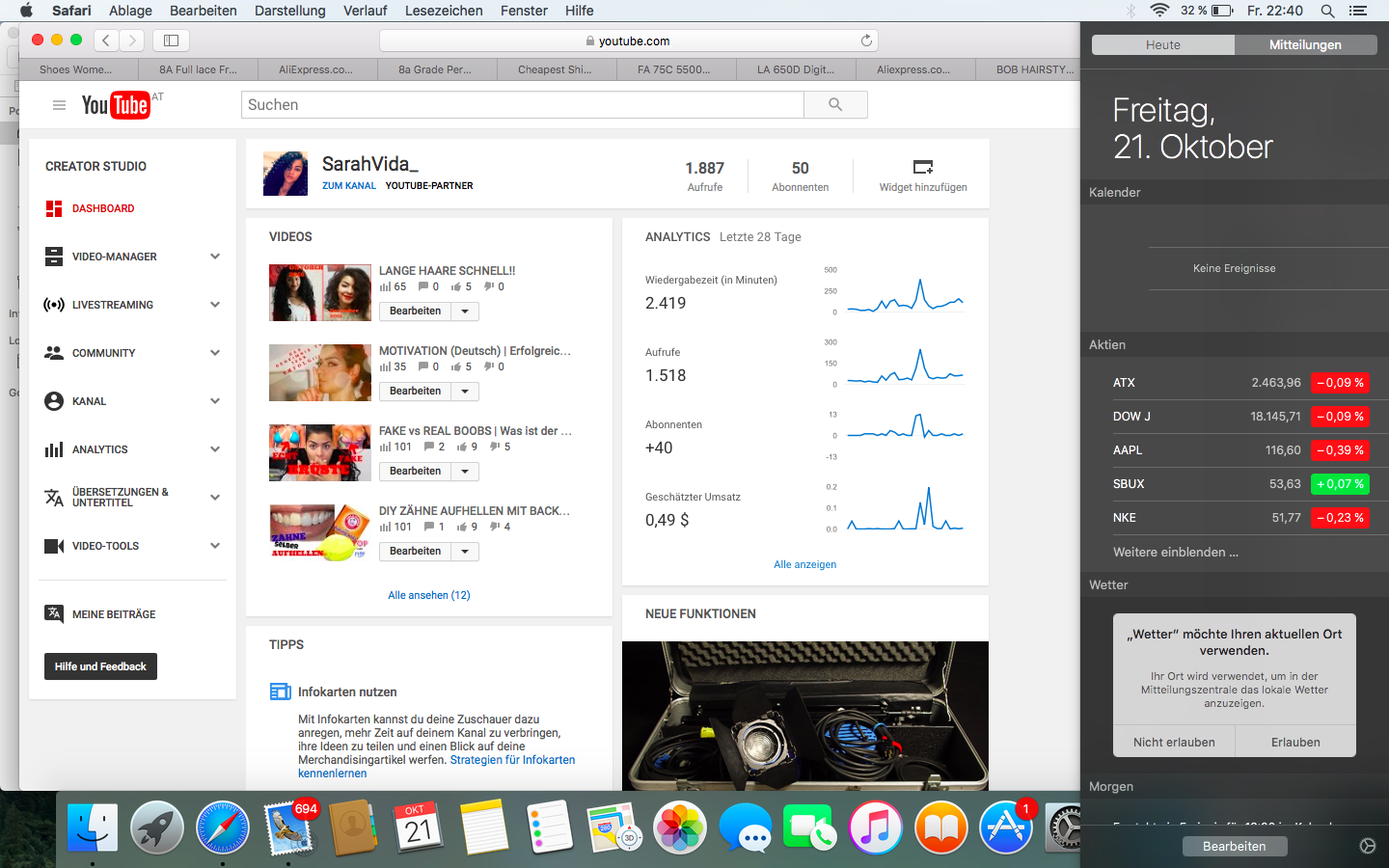
Task: Click the search magnifier button
Action: pyautogui.click(x=835, y=105)
